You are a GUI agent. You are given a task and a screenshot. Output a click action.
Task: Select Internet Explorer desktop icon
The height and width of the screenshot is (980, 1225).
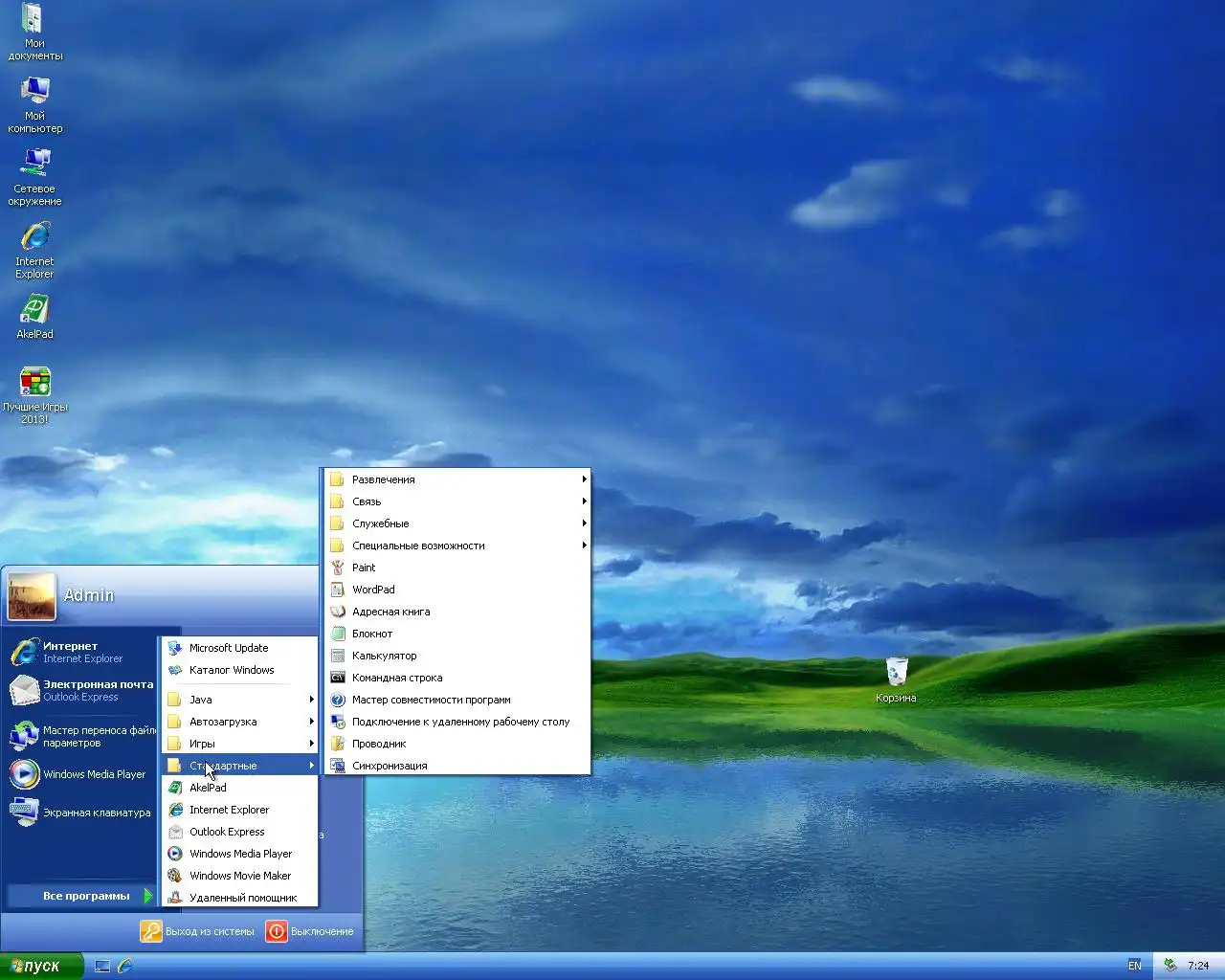[35, 251]
